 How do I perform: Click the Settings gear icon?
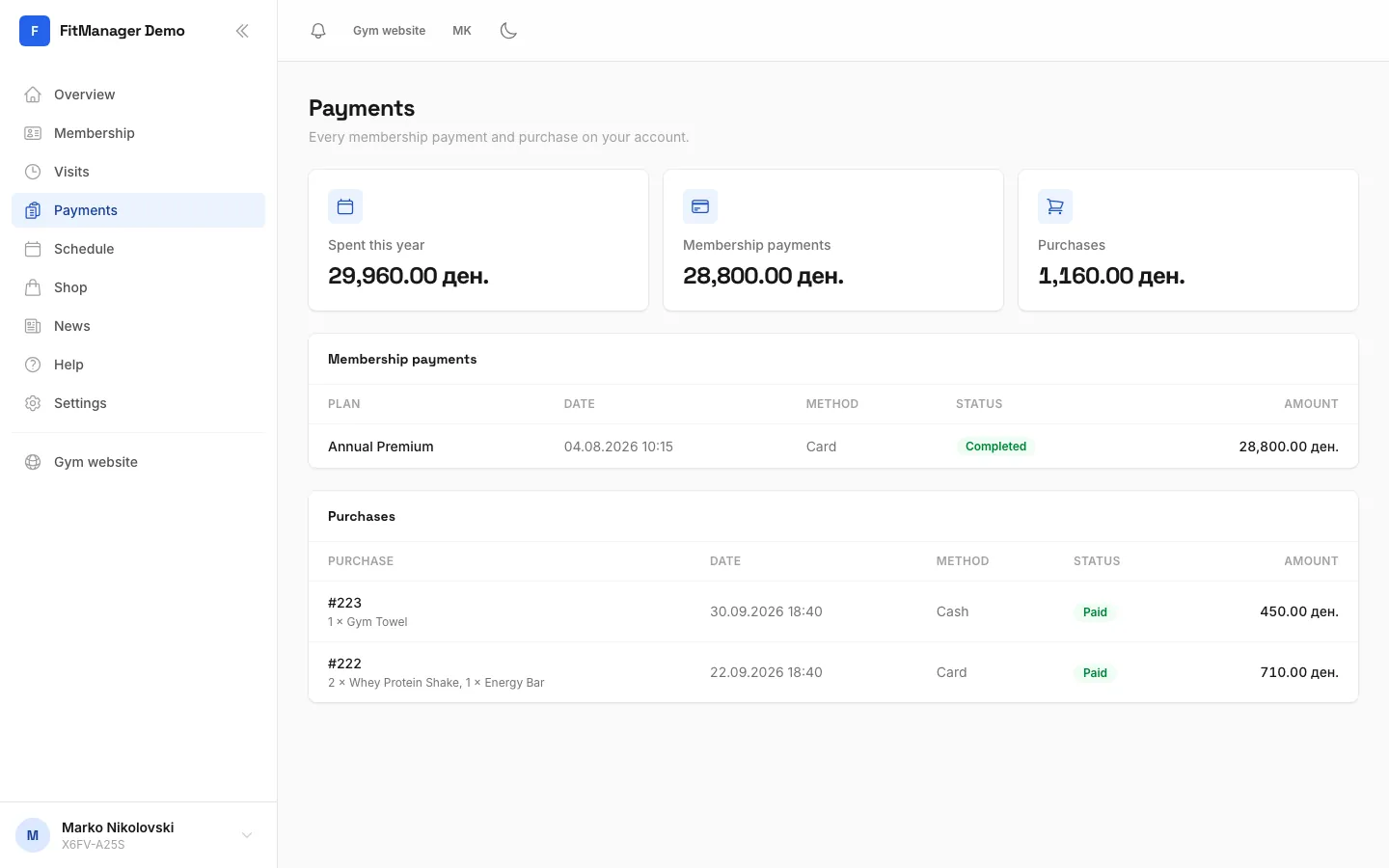click(x=33, y=403)
